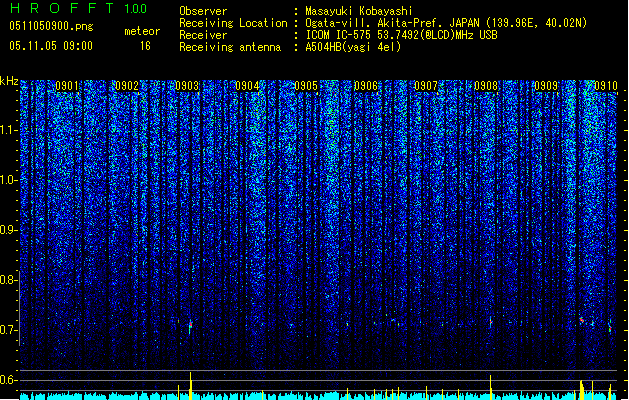The height and width of the screenshot is (400, 629).
Task: Click the Receiver label
Action: (x=203, y=35)
